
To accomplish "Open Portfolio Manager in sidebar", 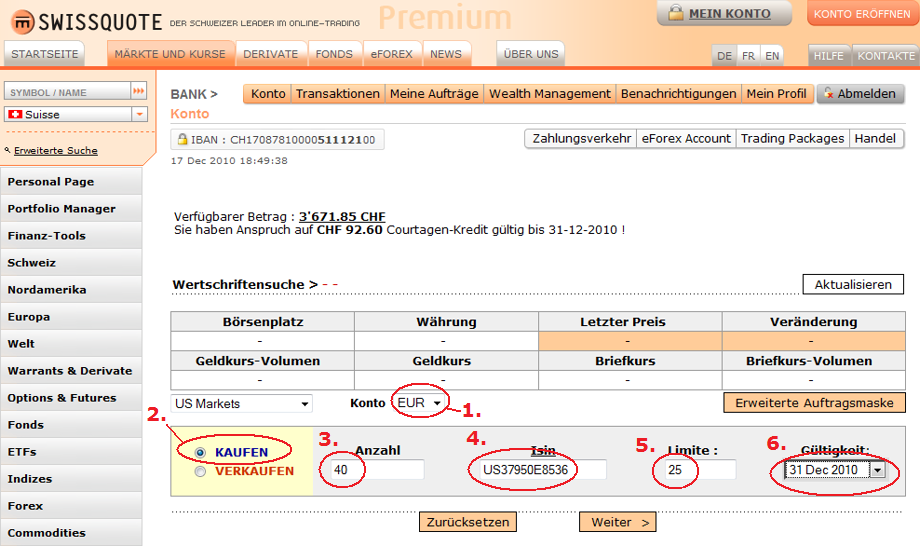I will point(71,209).
